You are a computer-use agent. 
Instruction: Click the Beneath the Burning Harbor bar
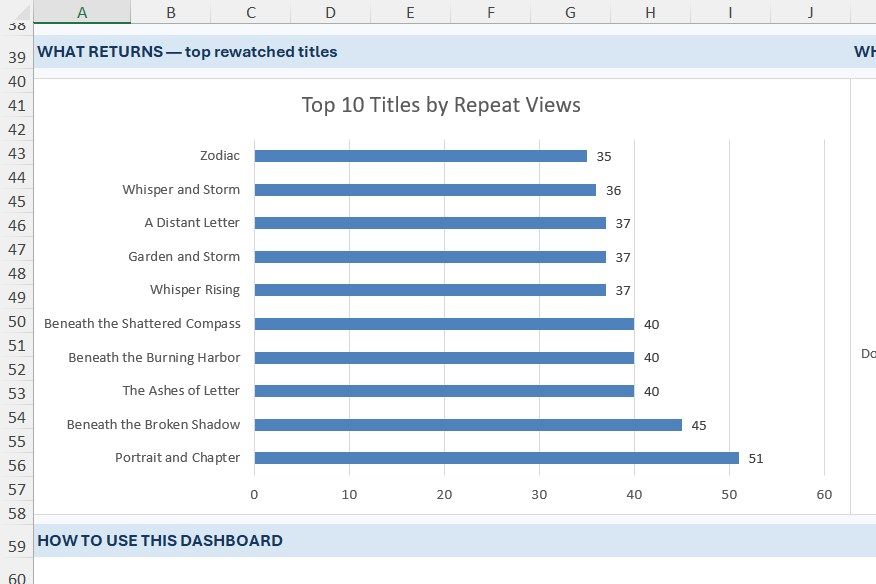tap(444, 358)
